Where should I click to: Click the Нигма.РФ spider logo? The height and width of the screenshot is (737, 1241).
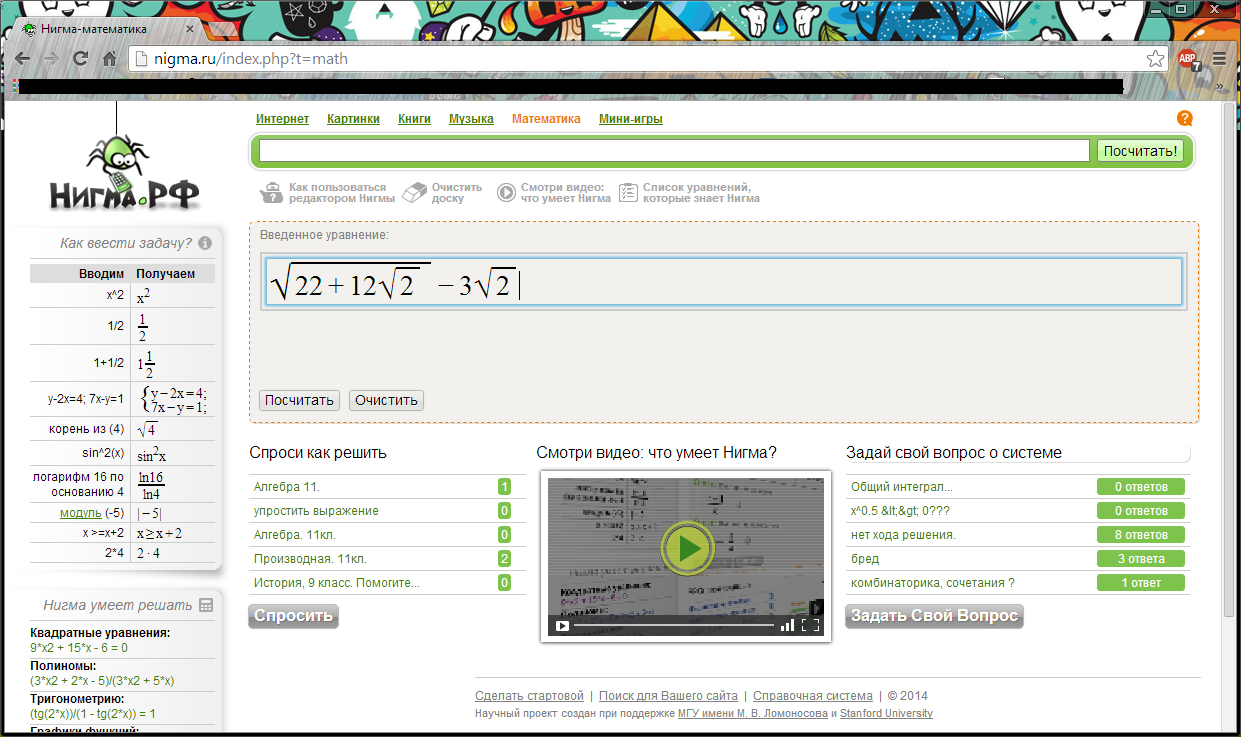click(124, 172)
